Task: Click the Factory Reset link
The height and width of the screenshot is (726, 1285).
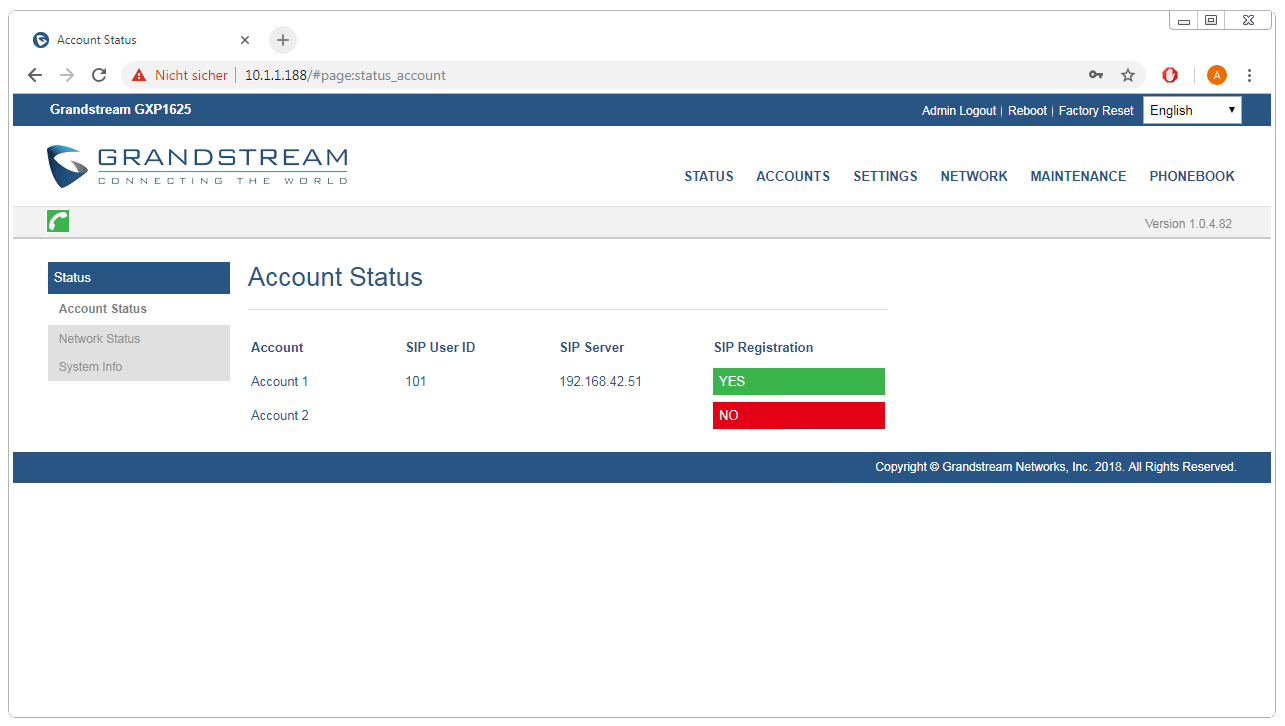Action: (1096, 111)
